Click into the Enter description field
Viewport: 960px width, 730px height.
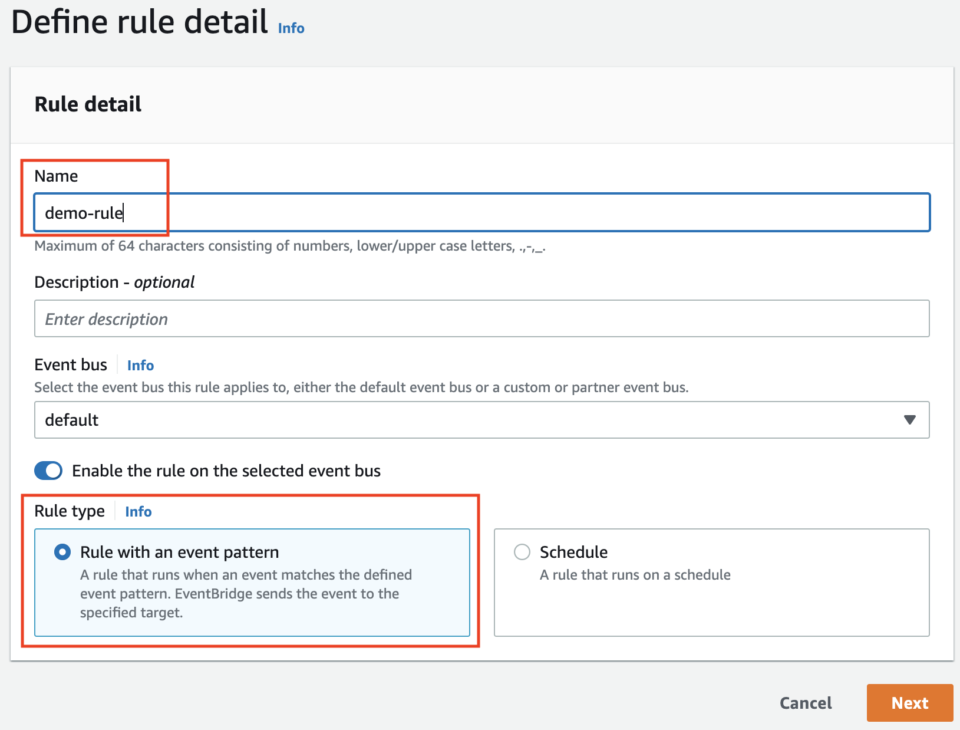click(481, 319)
